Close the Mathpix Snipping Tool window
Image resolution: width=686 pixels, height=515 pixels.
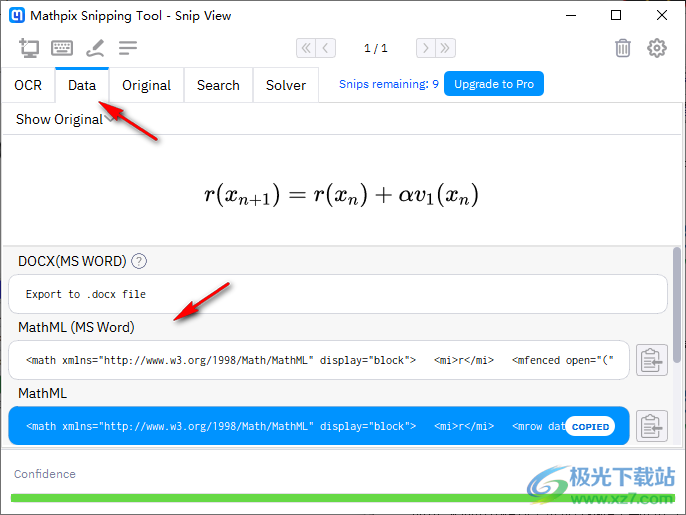click(x=662, y=15)
